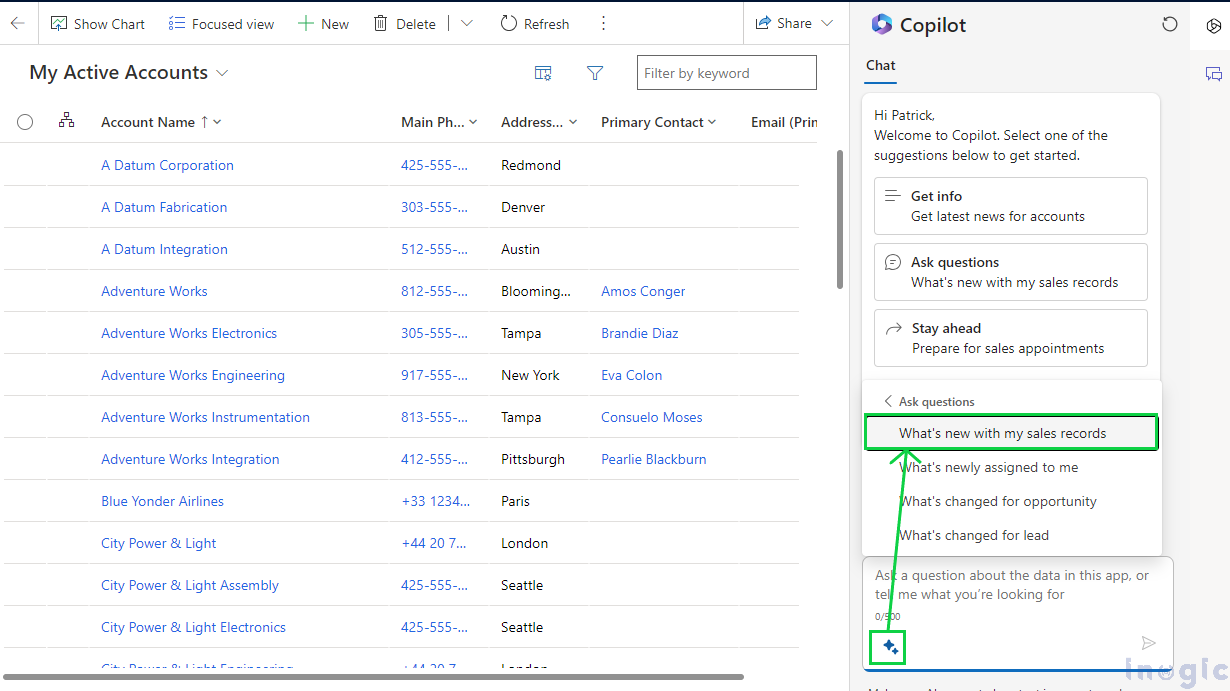Open more commands ellipsis menu
Viewport: 1230px width, 691px height.
tap(603, 23)
